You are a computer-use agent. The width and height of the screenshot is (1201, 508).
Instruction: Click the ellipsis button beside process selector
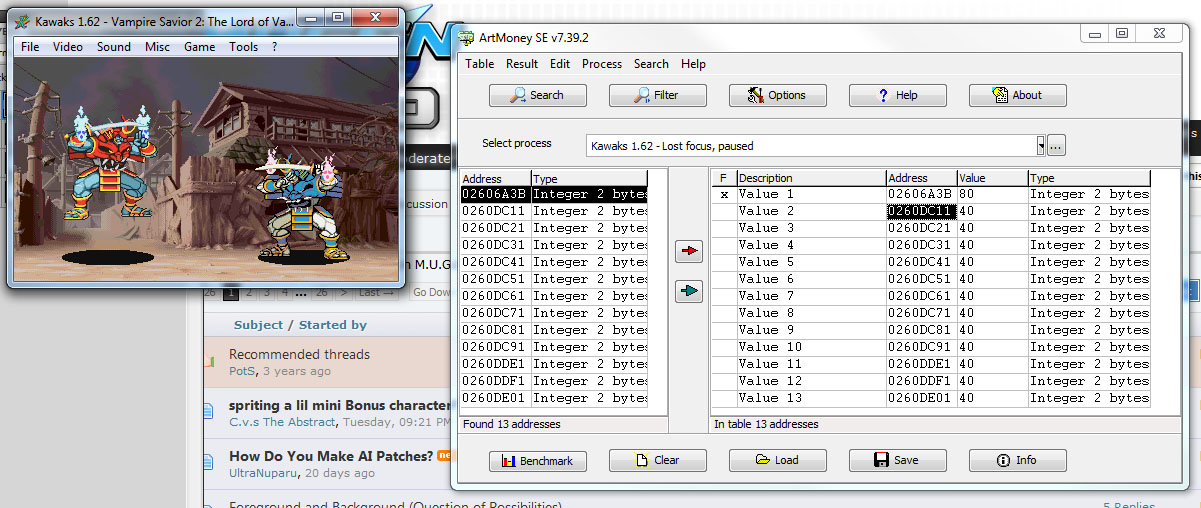click(x=1056, y=145)
